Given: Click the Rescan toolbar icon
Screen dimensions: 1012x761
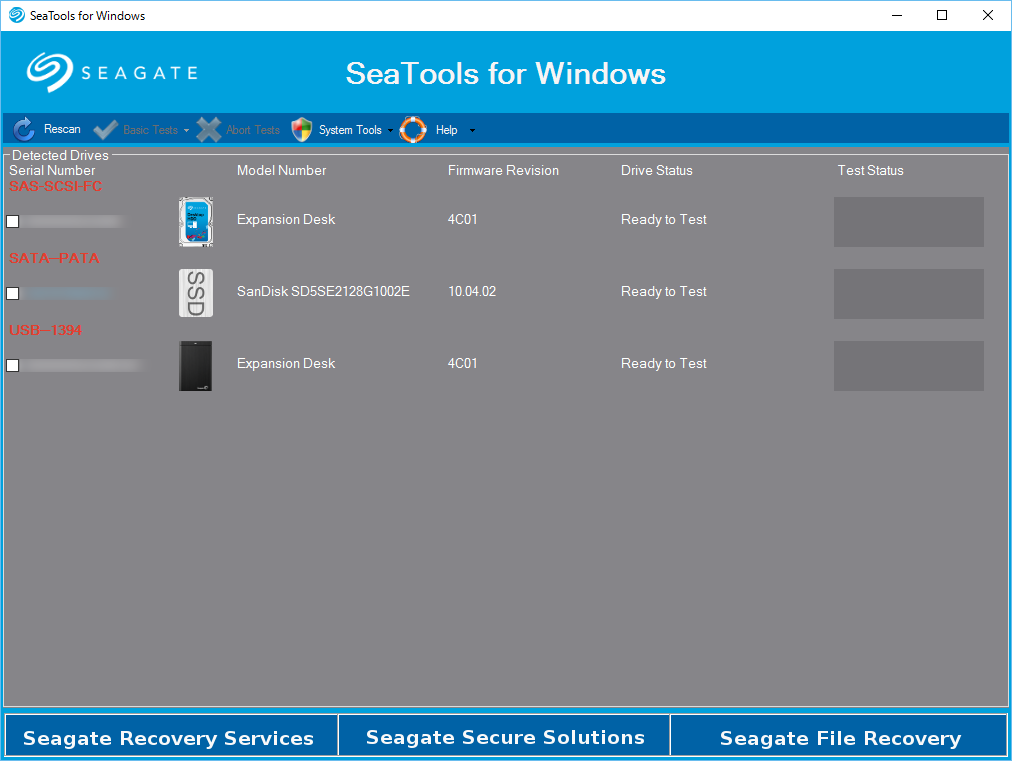Looking at the screenshot, I should (22, 129).
